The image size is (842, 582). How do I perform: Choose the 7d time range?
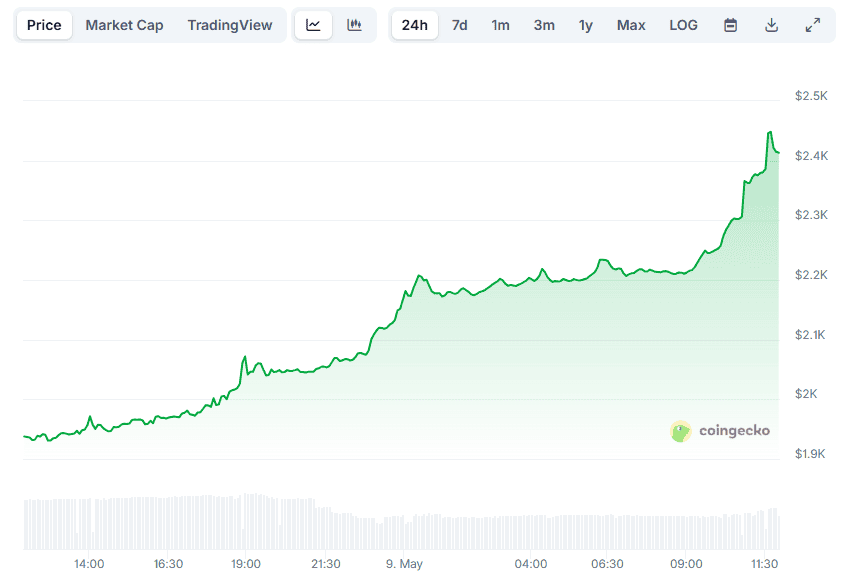(x=460, y=25)
